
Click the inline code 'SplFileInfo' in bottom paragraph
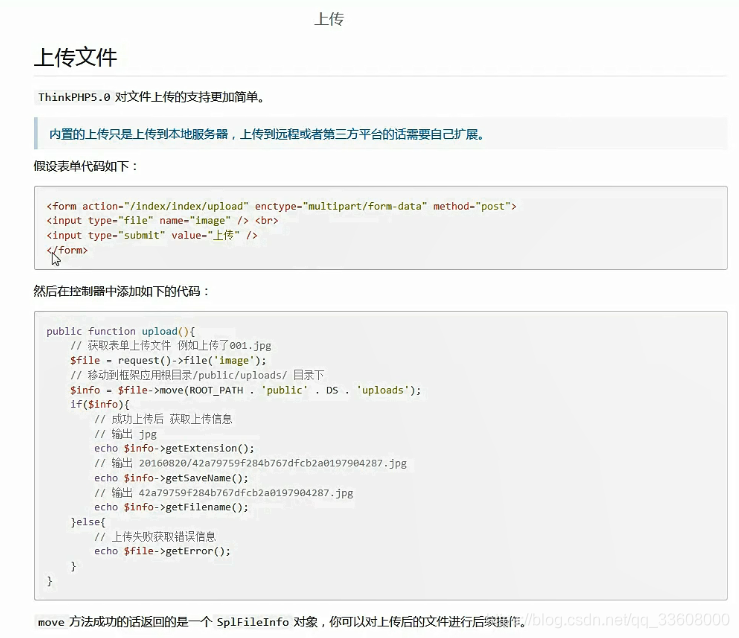coord(253,622)
